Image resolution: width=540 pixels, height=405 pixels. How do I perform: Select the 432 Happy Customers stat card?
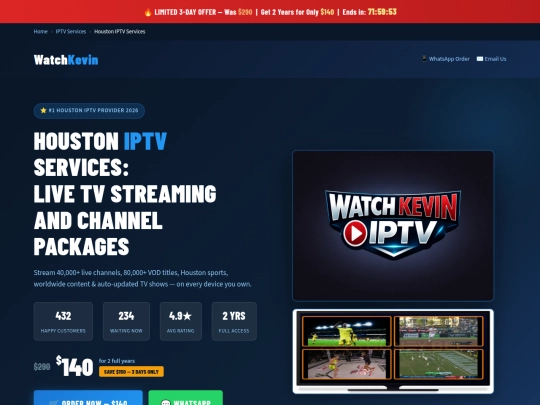pyautogui.click(x=63, y=321)
